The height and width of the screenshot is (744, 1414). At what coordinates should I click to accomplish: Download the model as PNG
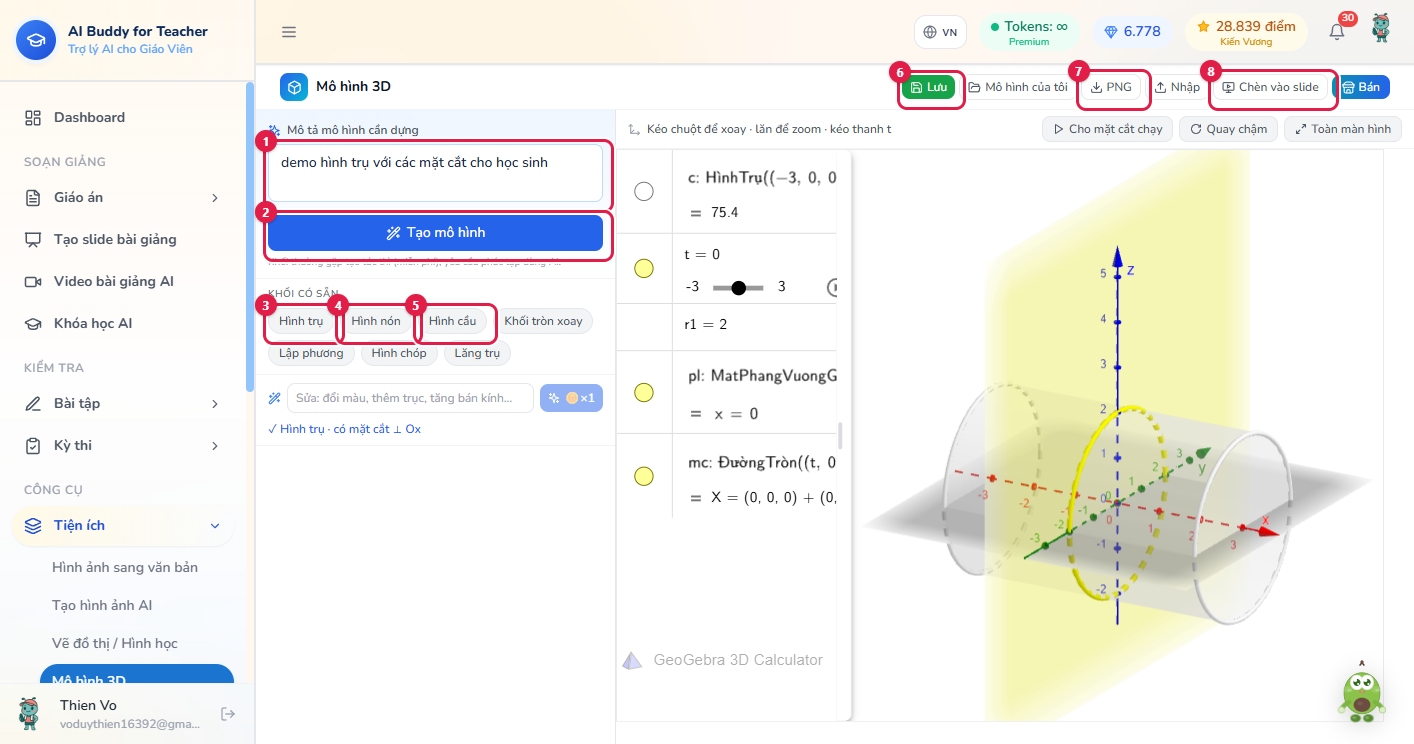(x=1111, y=87)
